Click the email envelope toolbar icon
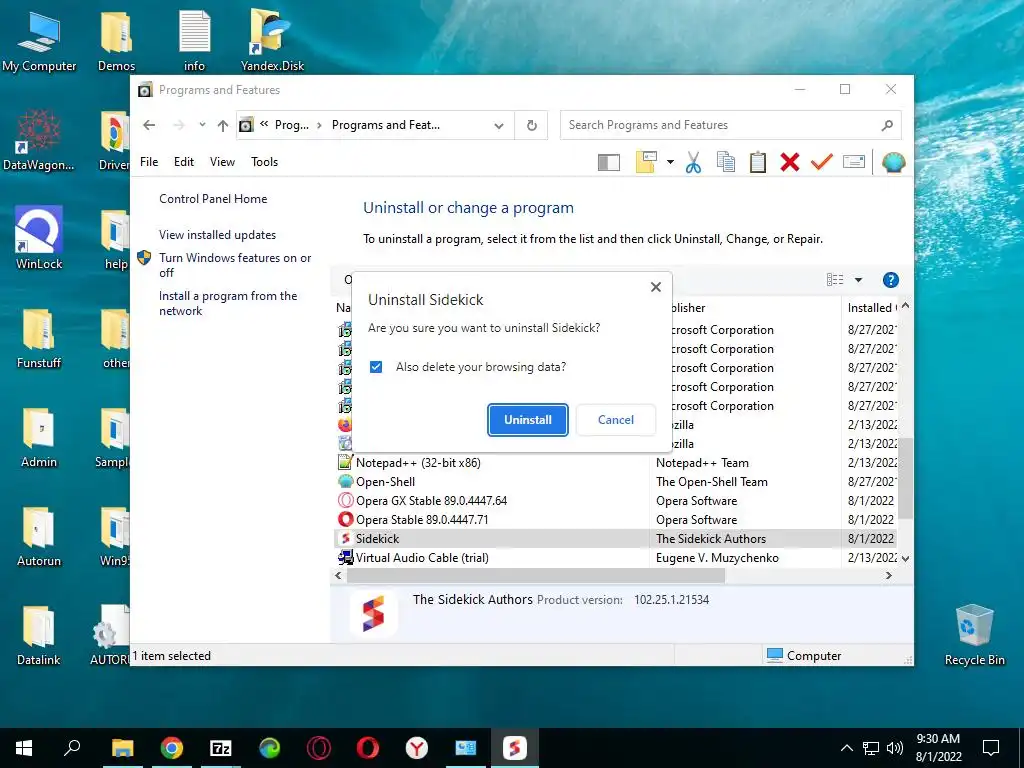The image size is (1024, 768). click(854, 161)
